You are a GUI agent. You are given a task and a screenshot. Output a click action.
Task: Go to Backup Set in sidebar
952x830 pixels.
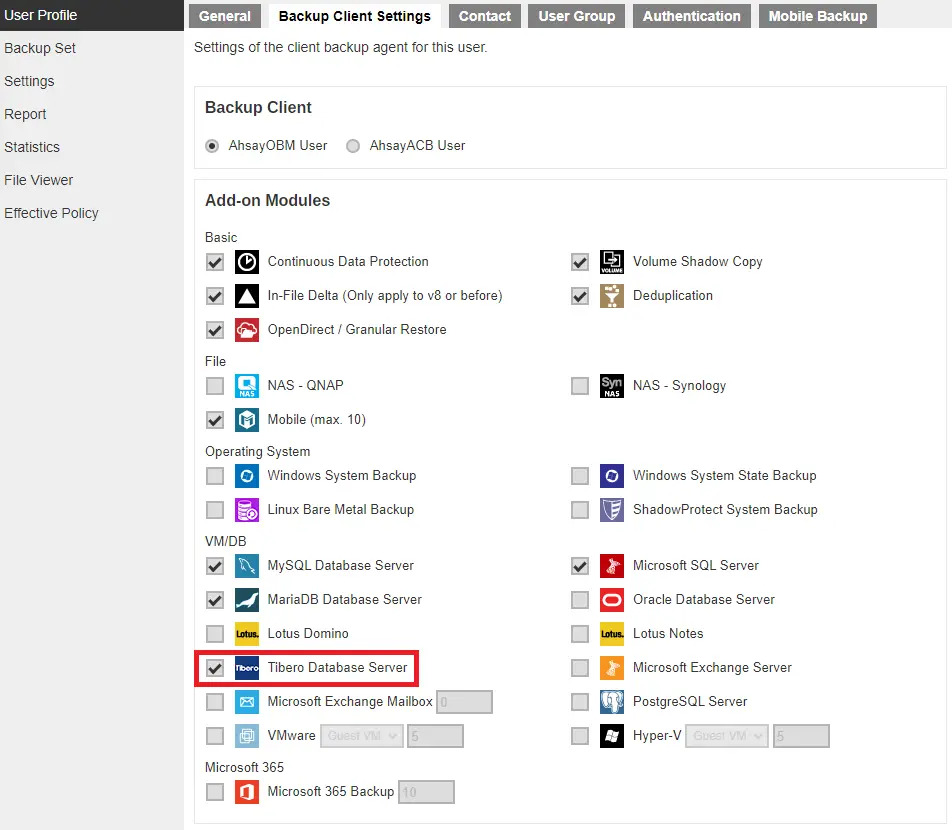point(40,48)
